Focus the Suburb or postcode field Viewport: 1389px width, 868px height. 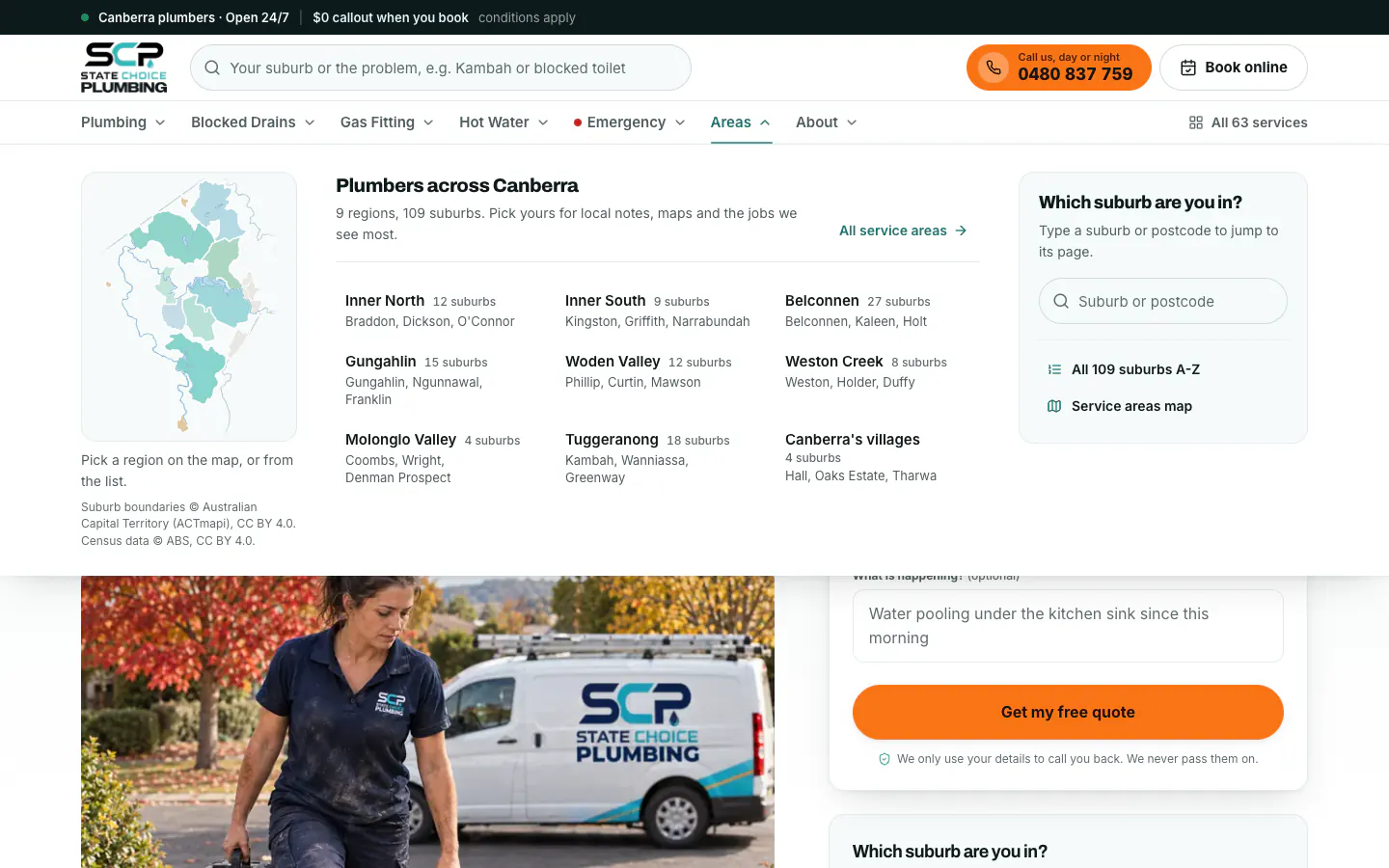pos(1163,301)
